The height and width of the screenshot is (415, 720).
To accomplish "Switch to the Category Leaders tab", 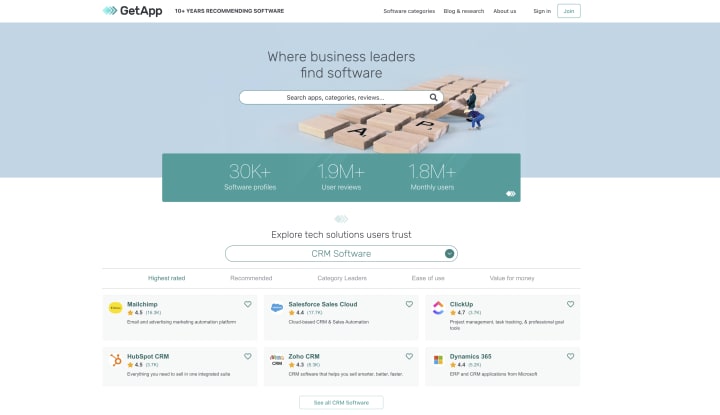I will (x=342, y=278).
